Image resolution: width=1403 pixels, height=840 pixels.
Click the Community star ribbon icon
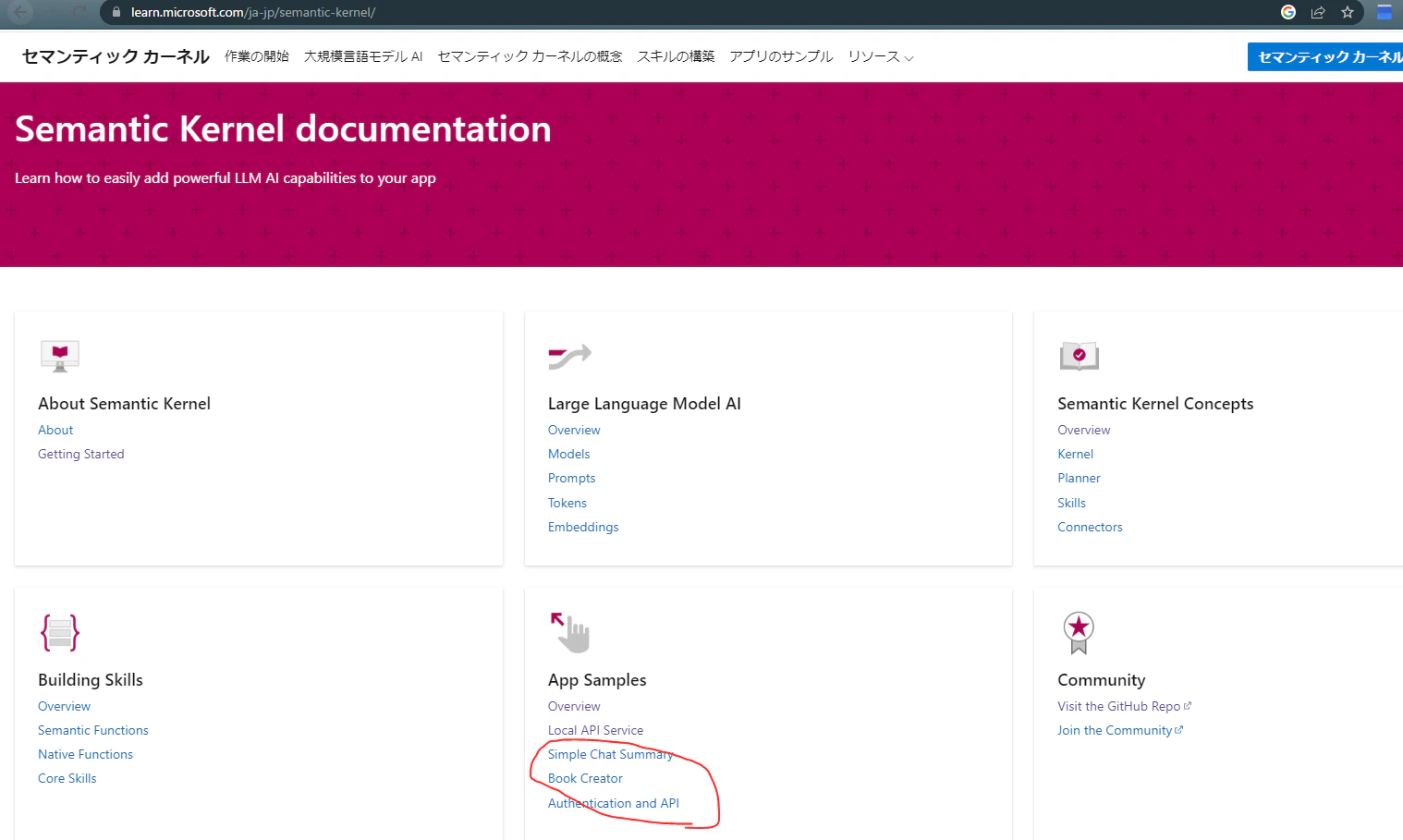pos(1079,633)
